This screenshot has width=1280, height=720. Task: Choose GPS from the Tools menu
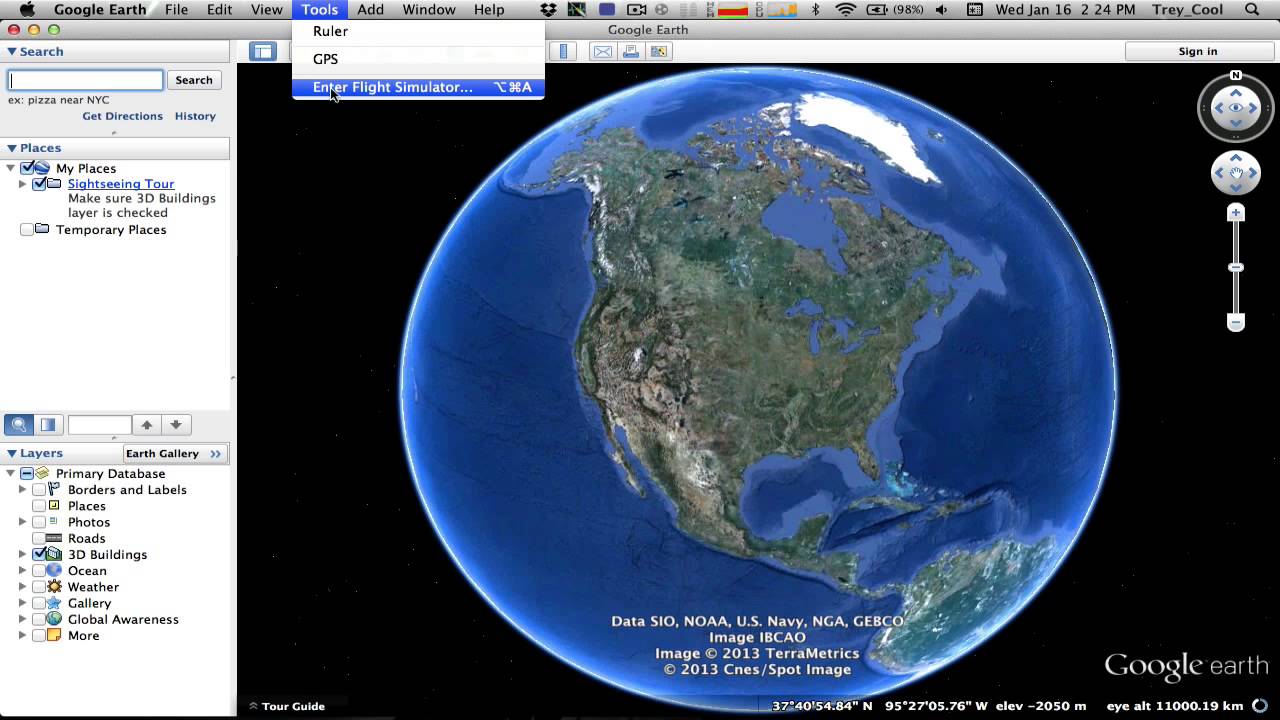point(418,59)
